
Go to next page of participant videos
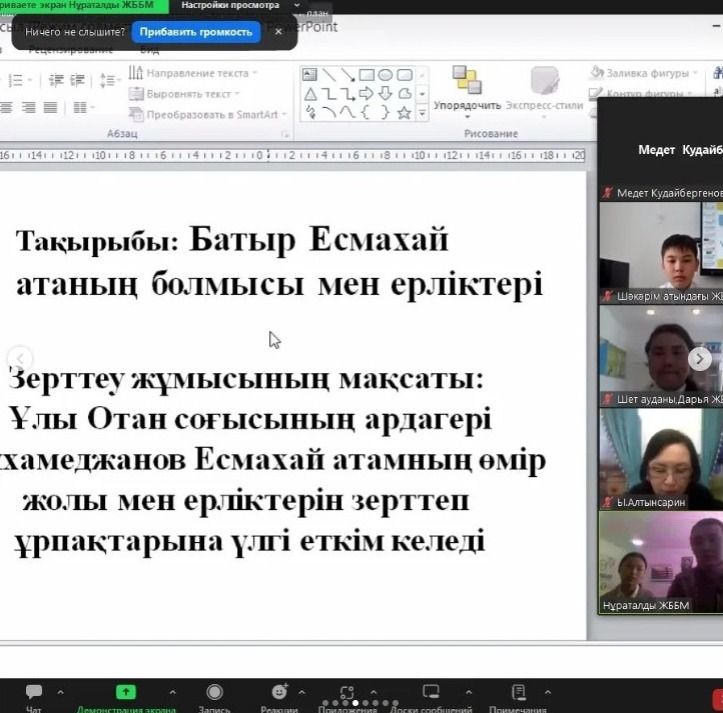[x=700, y=358]
